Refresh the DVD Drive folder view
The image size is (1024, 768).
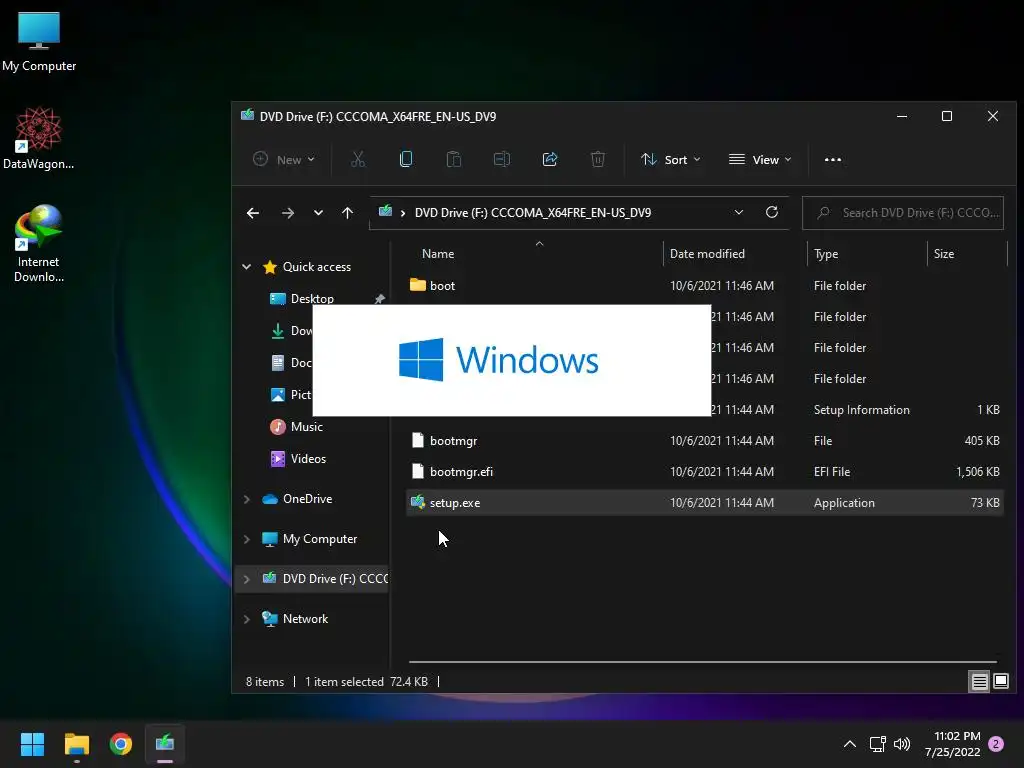tap(772, 212)
